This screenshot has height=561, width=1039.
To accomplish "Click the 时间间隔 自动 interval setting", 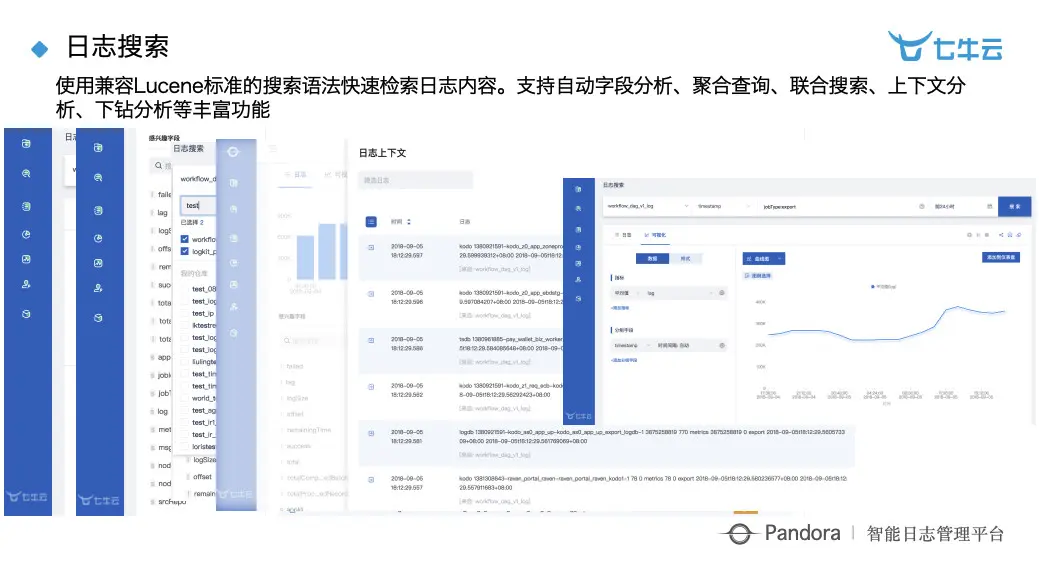I will click(x=673, y=346).
